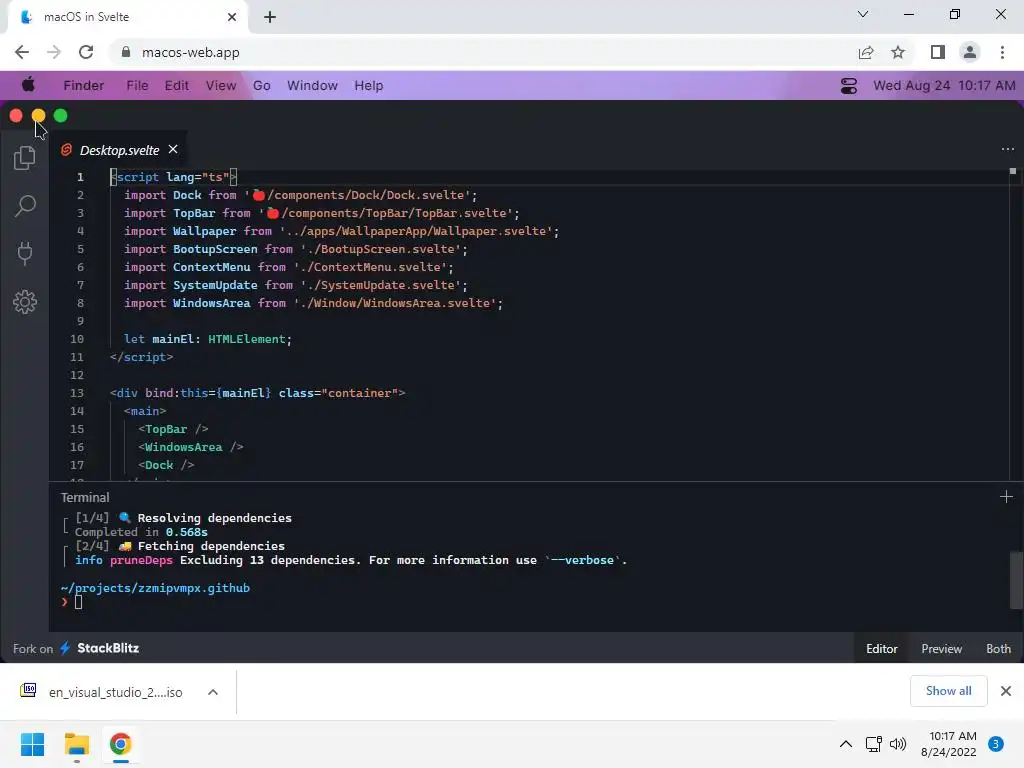
Task: Click the browser Back arrow
Action: (22, 52)
